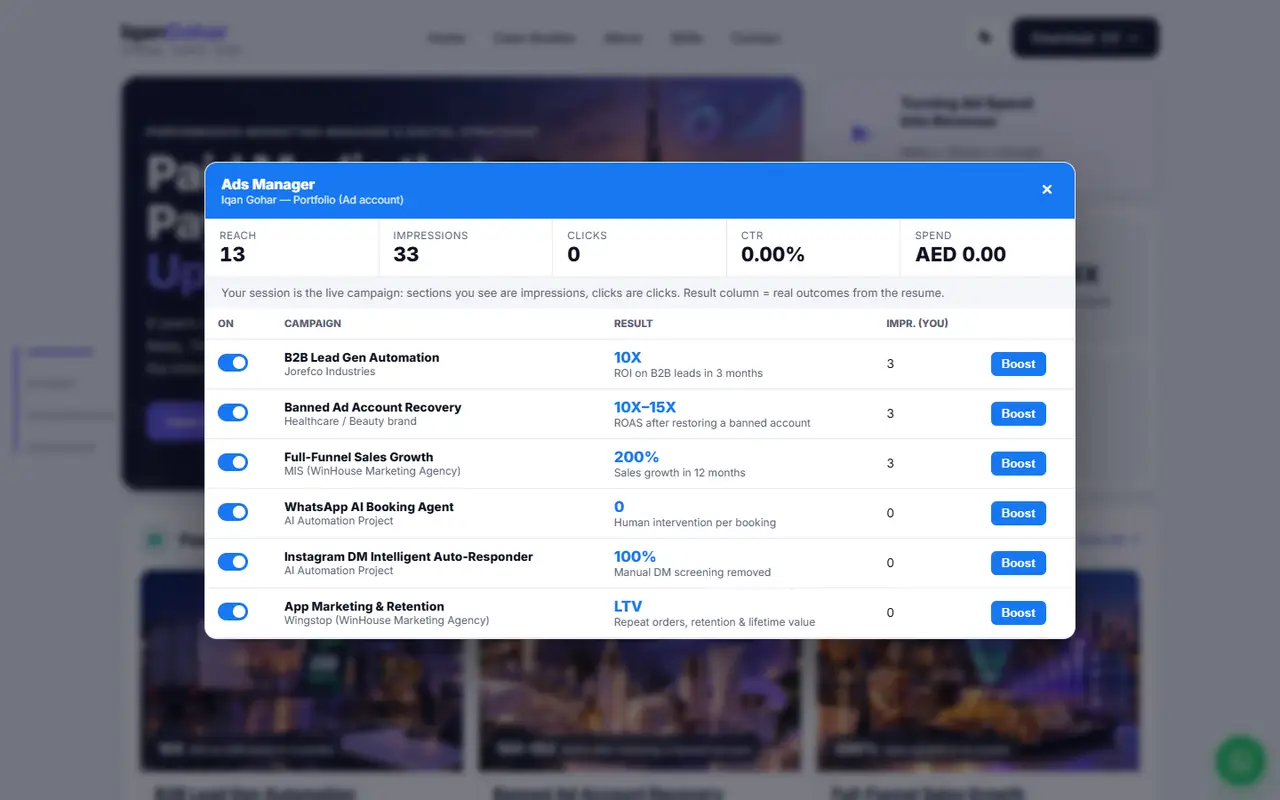The width and height of the screenshot is (1280, 800).
Task: Click the Jorefco Industries subtitle
Action: (x=330, y=372)
